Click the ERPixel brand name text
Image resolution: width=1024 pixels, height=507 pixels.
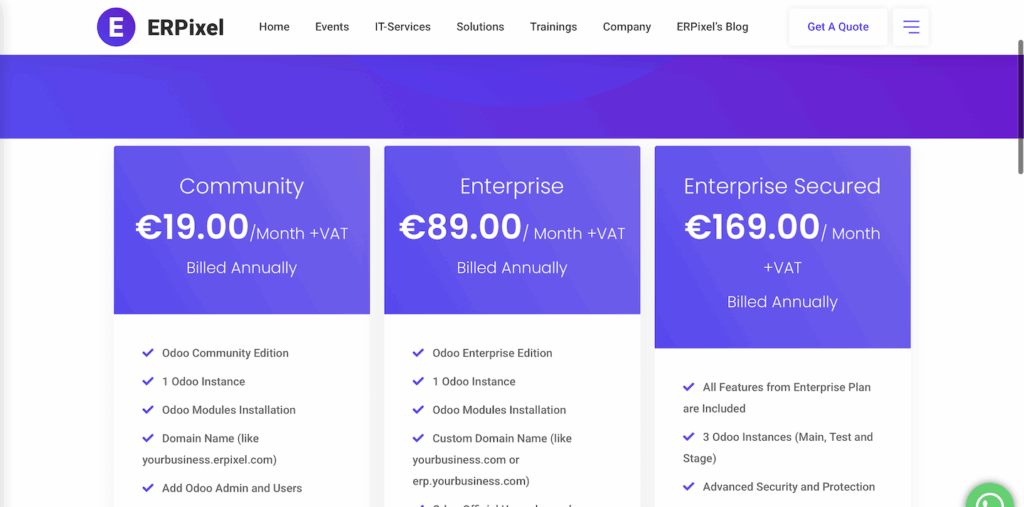[185, 27]
